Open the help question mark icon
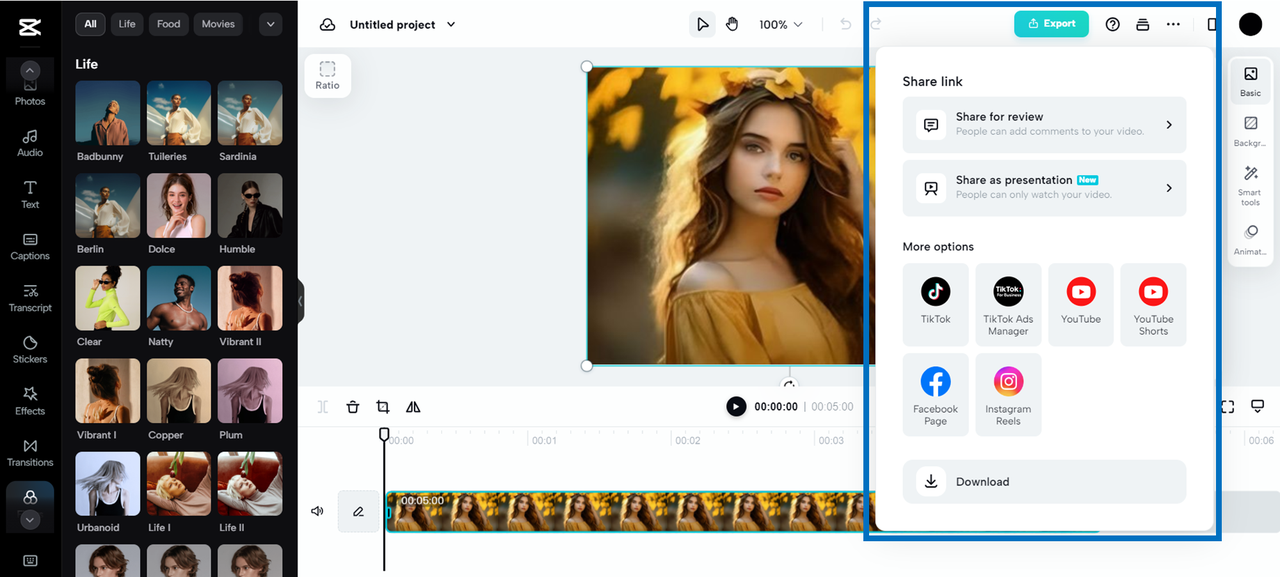The width and height of the screenshot is (1280, 577). click(1113, 25)
